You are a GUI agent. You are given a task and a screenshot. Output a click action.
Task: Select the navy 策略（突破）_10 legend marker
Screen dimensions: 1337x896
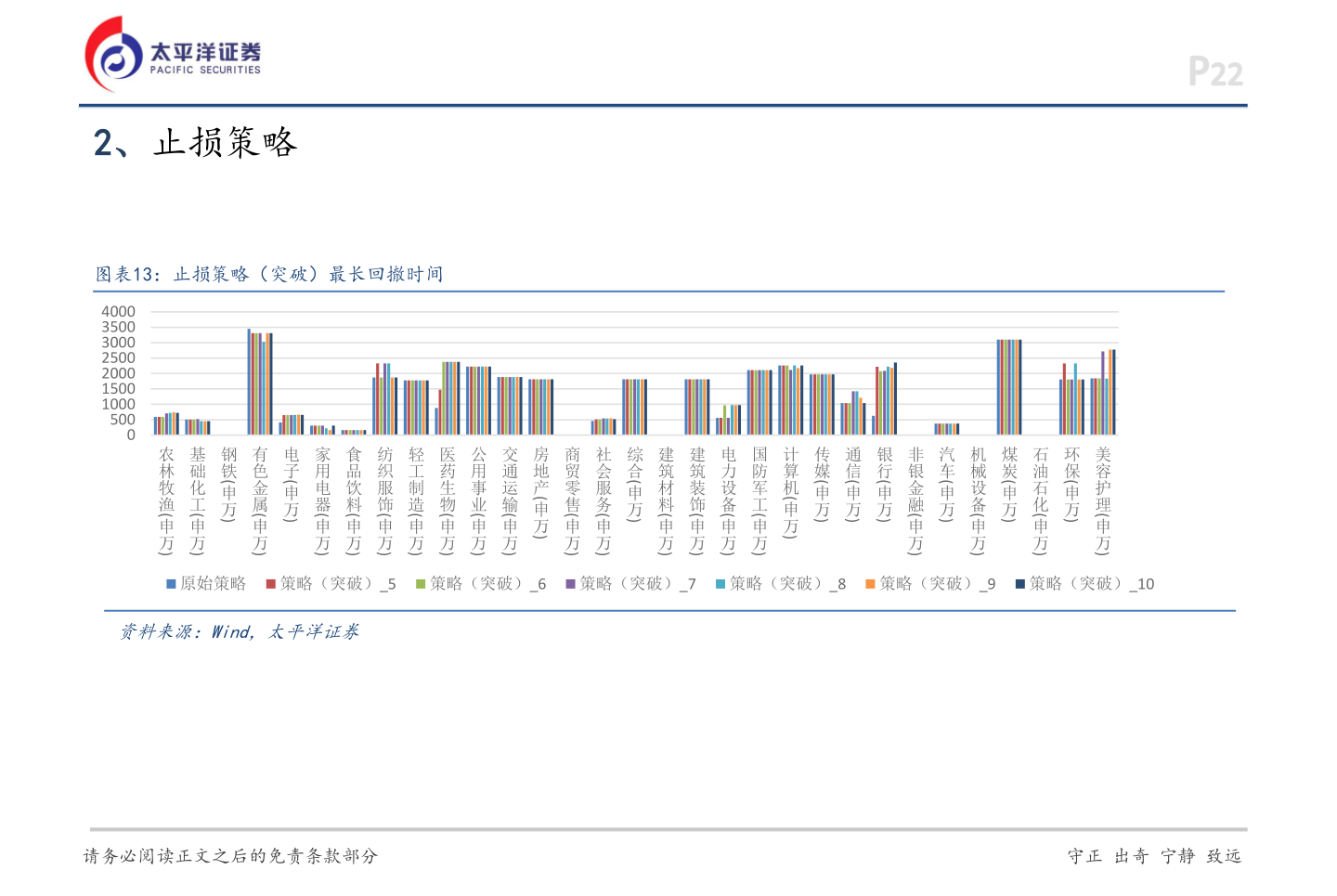pyautogui.click(x=1020, y=584)
